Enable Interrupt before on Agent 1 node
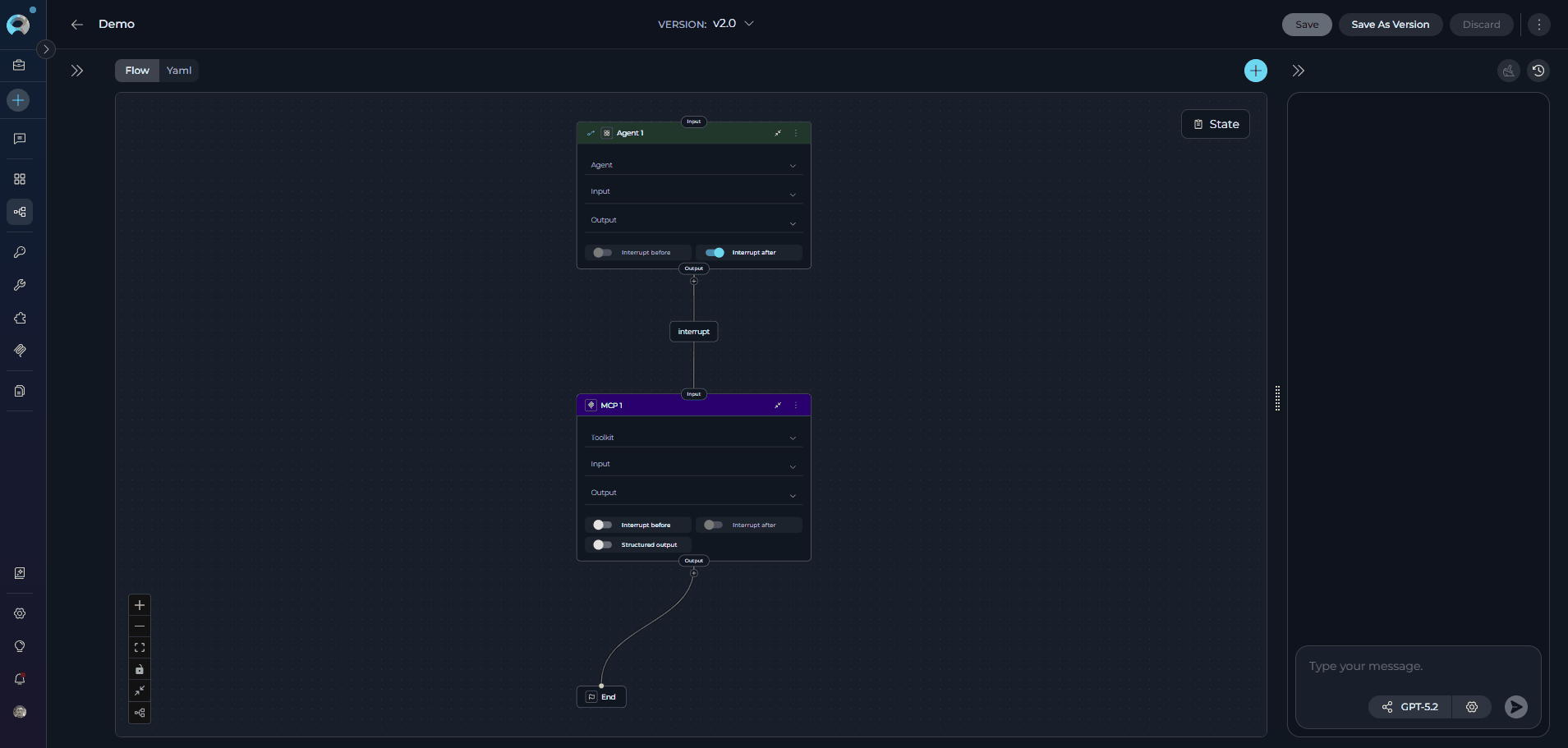 point(601,252)
